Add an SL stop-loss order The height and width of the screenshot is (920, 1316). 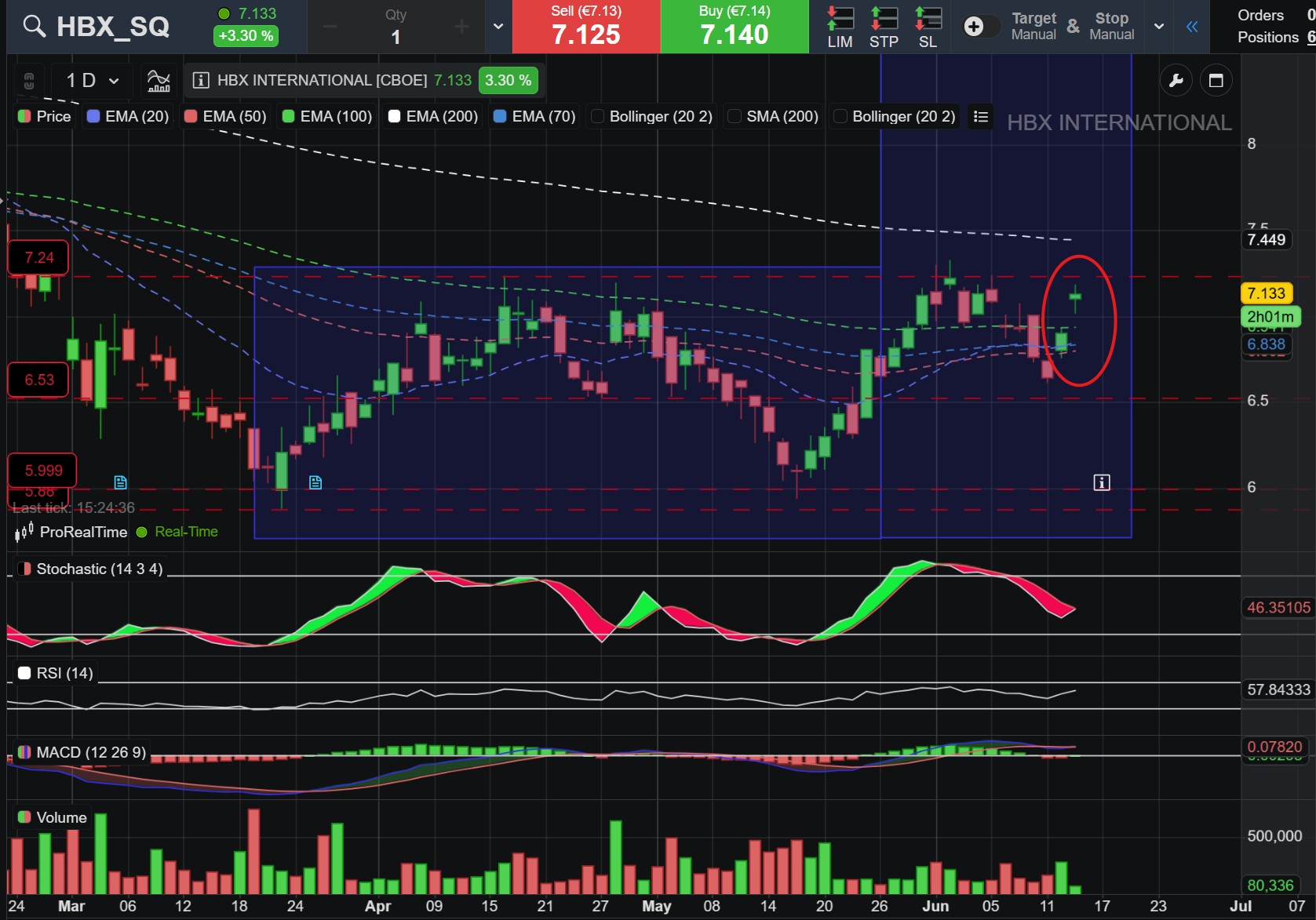[x=928, y=27]
